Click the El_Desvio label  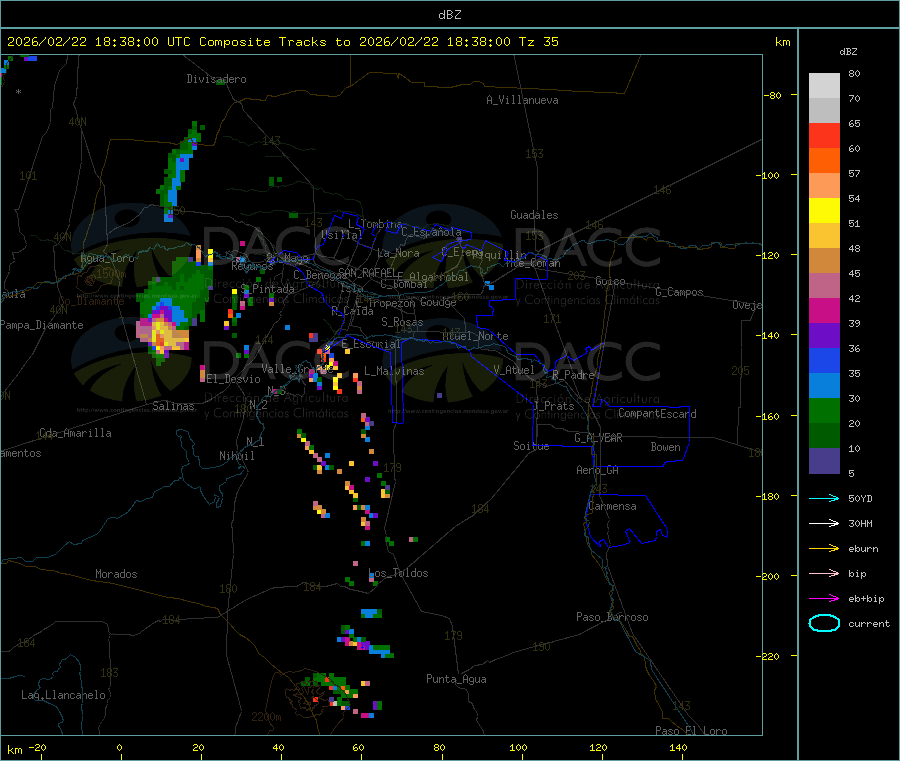[x=234, y=379]
